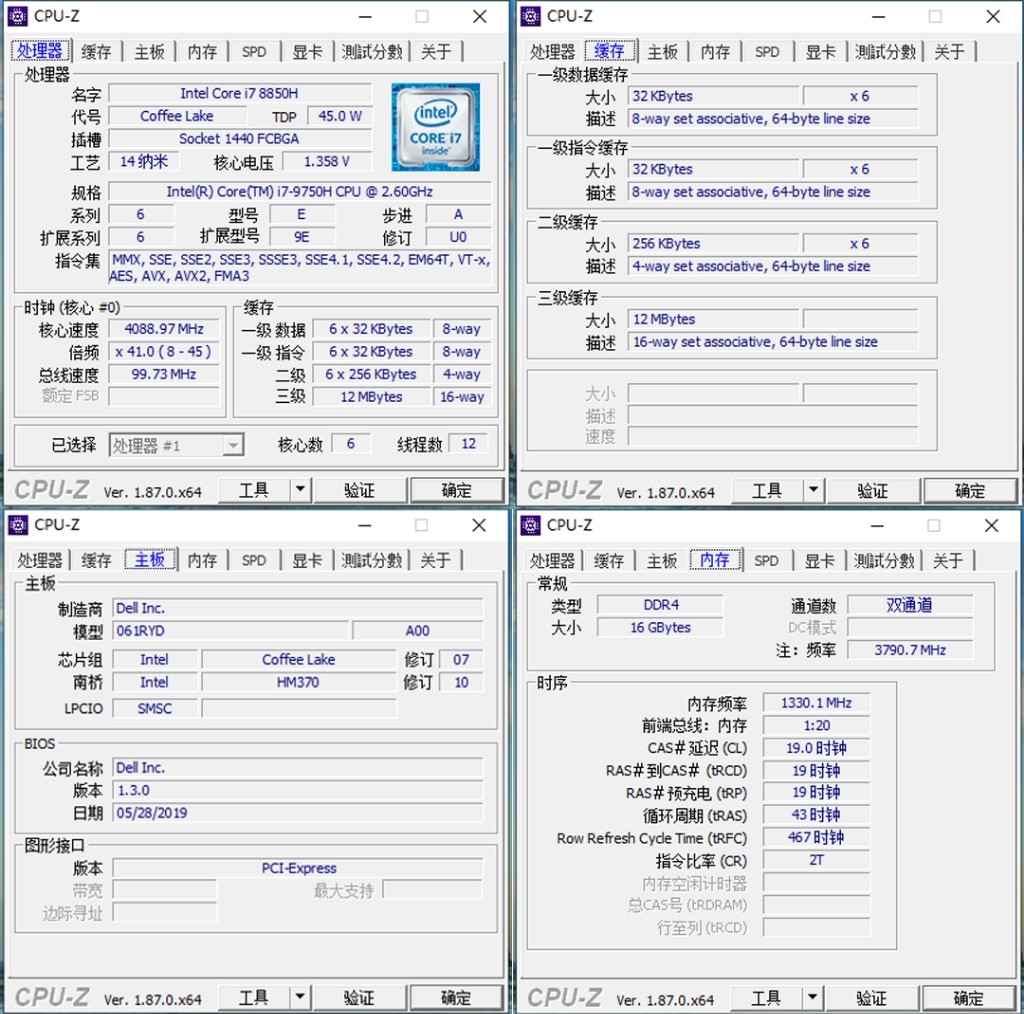Open SPD tab in processor window
This screenshot has height=1014, width=1024.
(x=254, y=52)
